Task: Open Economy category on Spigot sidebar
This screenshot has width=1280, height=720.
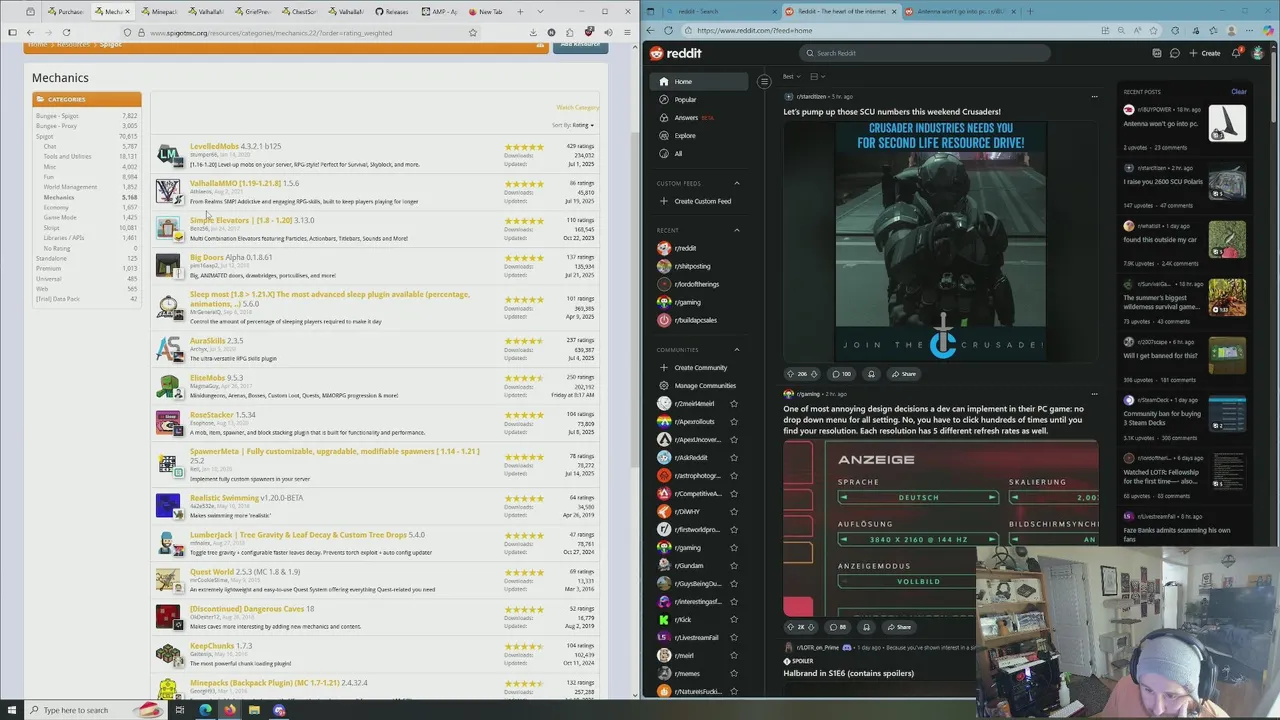Action: (x=56, y=207)
